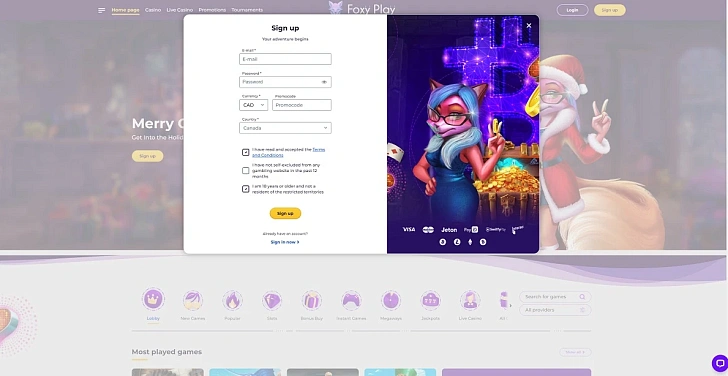Focus the E-mail input field

[x=285, y=59]
